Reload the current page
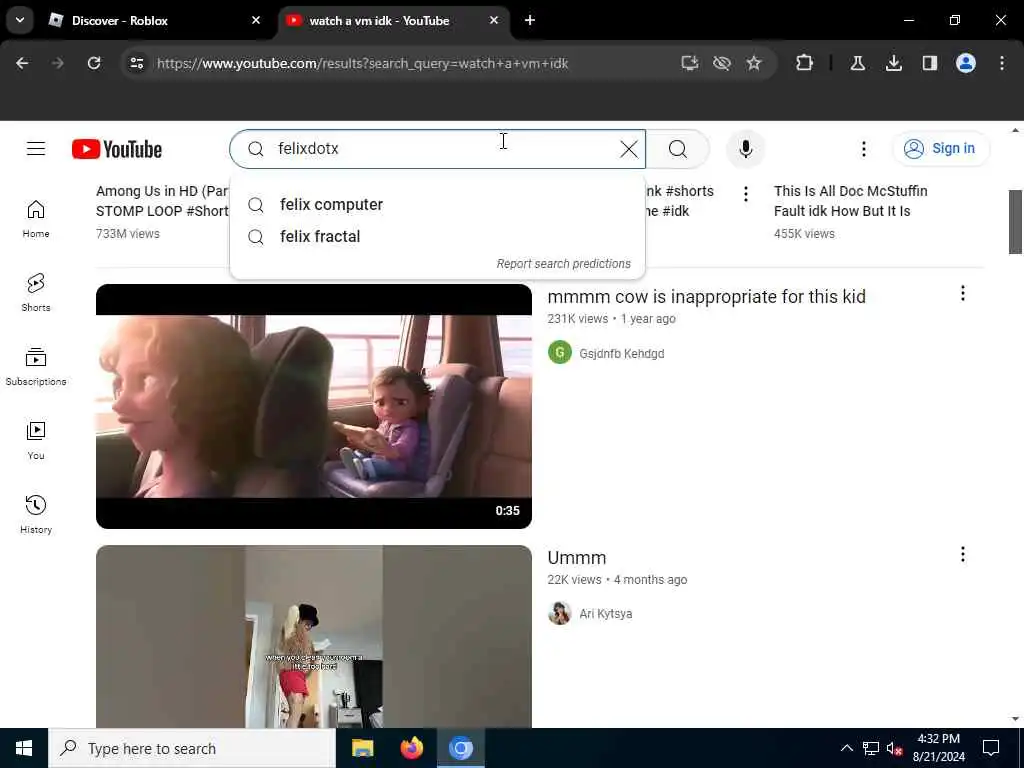This screenshot has height=768, width=1024. pyautogui.click(x=94, y=63)
